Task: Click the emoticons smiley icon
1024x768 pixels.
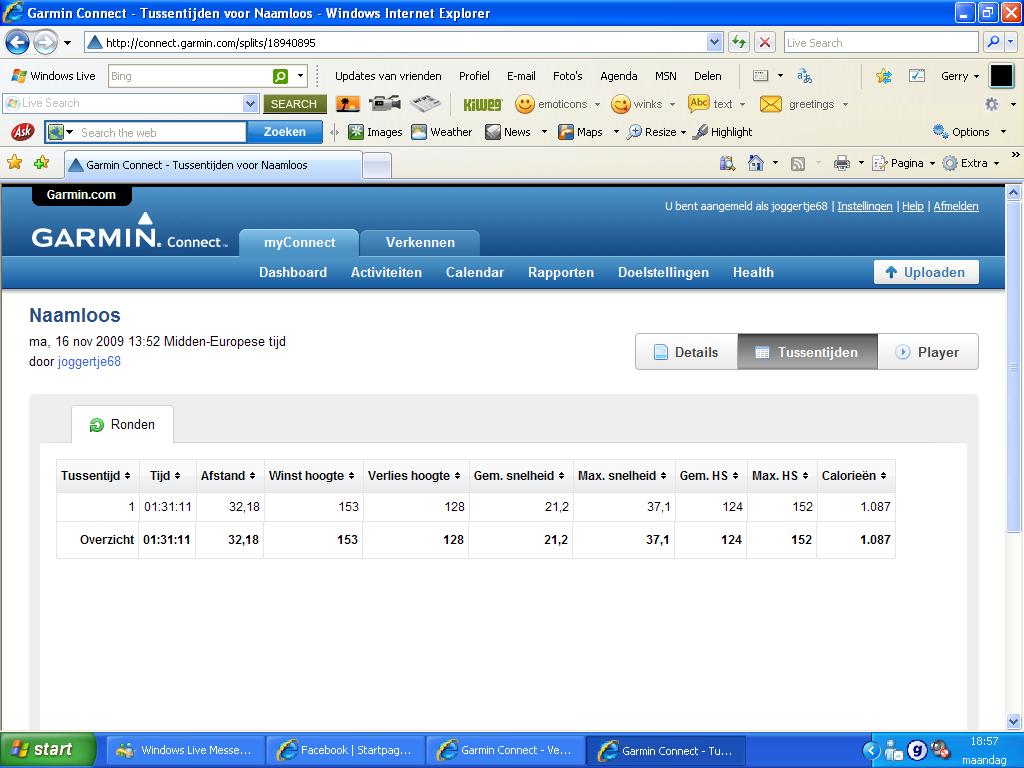Action: click(x=524, y=104)
